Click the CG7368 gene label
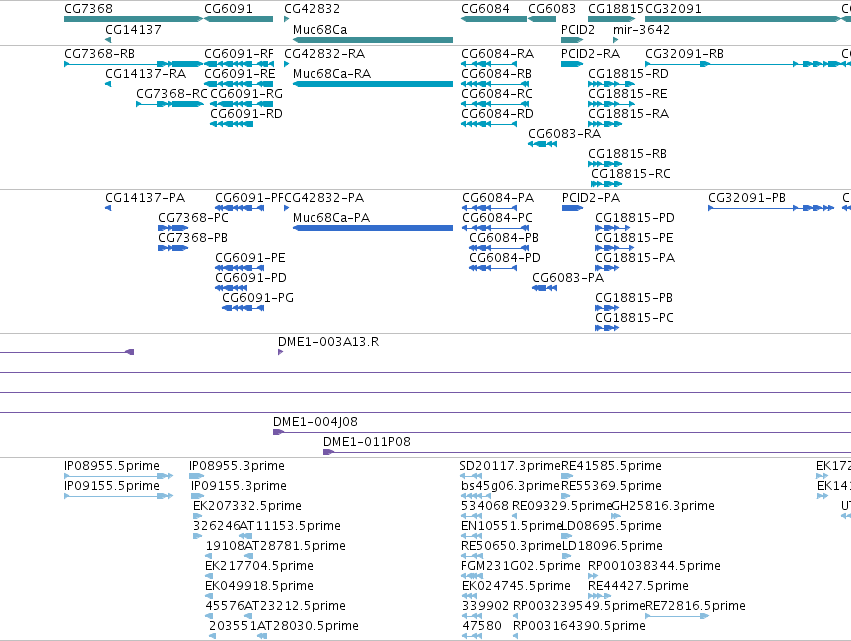The image size is (851, 641). (x=88, y=9)
